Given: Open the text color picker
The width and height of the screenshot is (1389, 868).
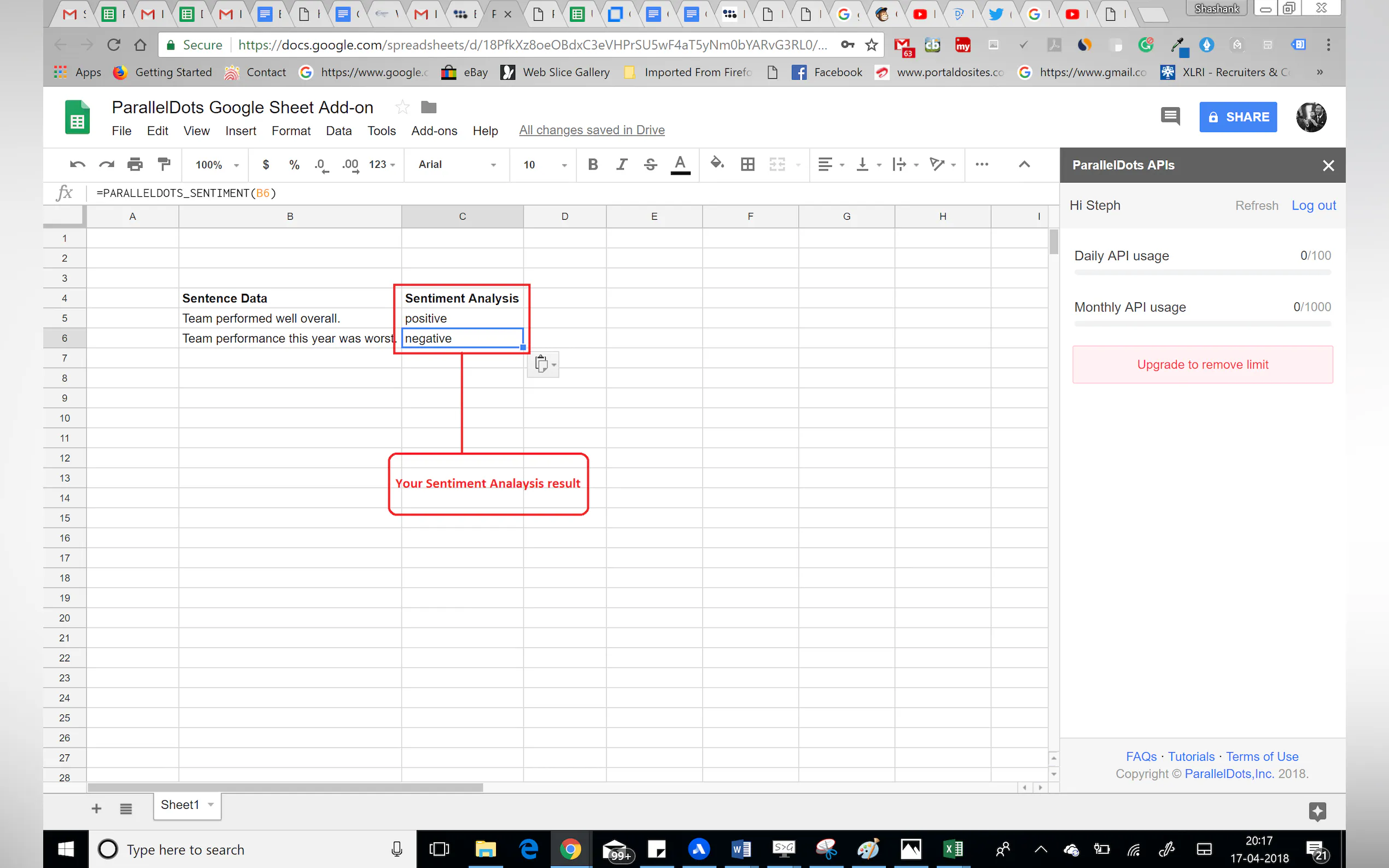Looking at the screenshot, I should pyautogui.click(x=680, y=165).
